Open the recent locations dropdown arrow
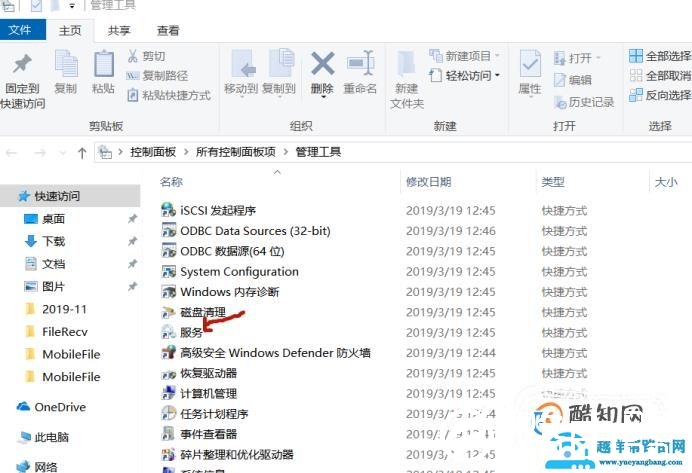Image resolution: width=692 pixels, height=473 pixels. click(63, 153)
